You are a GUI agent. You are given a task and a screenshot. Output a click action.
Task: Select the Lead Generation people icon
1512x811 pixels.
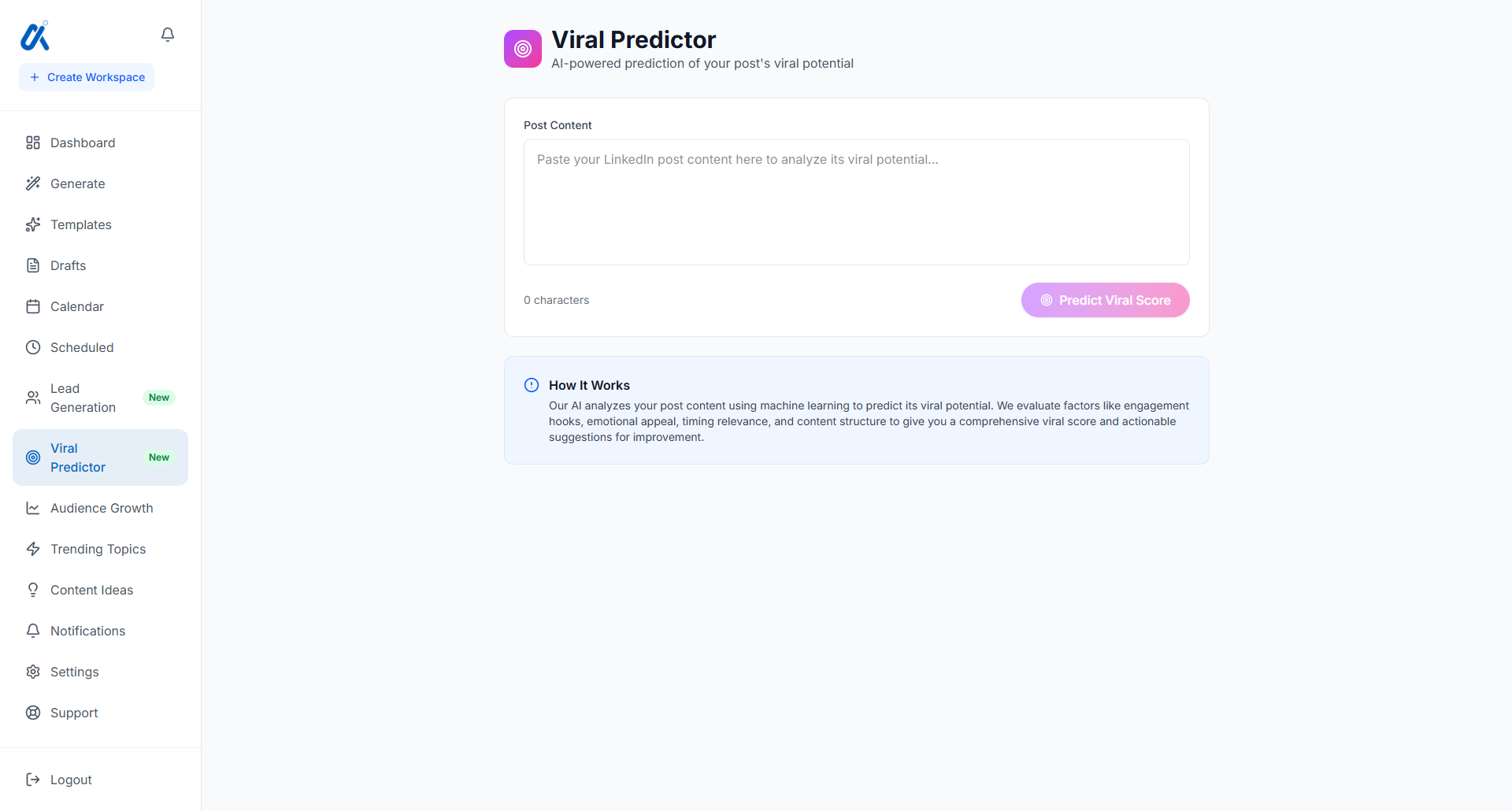pyautogui.click(x=32, y=398)
